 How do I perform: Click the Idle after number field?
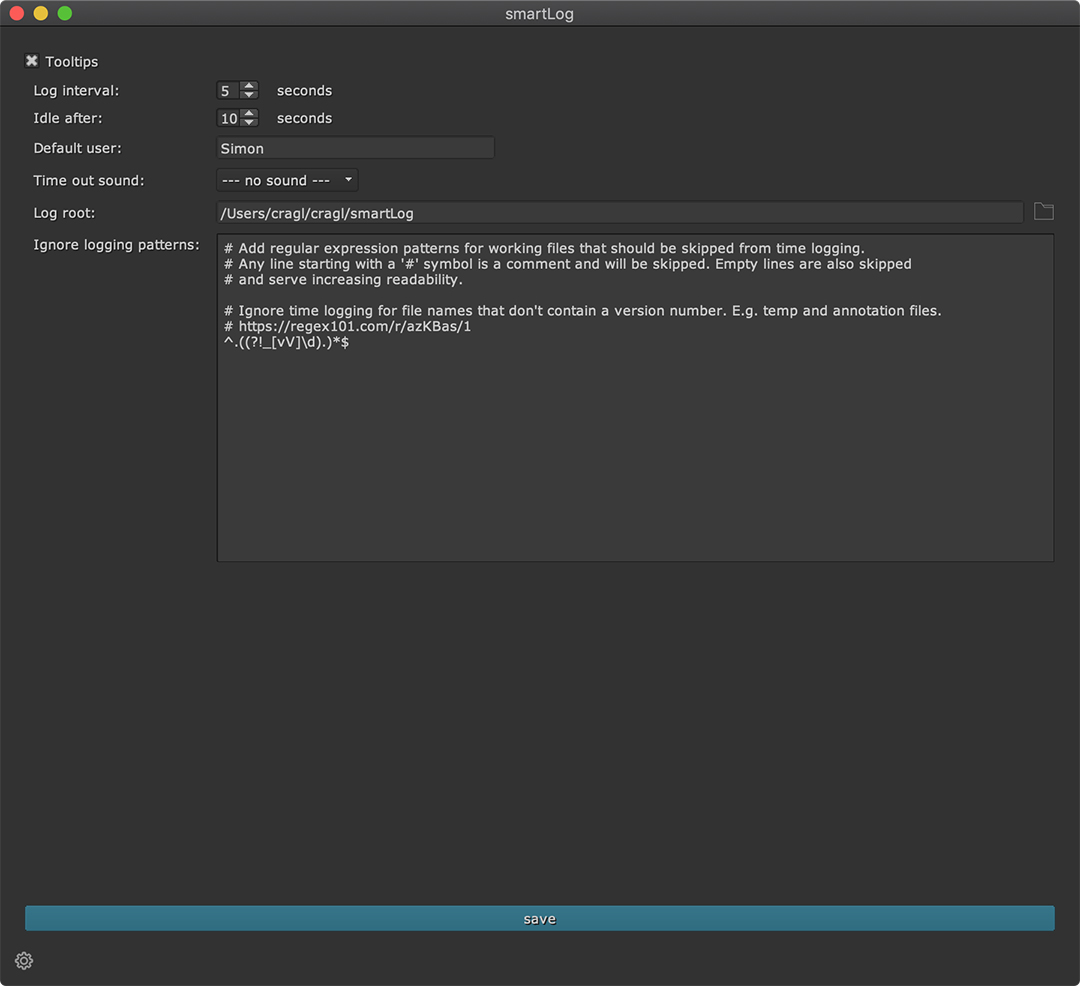pyautogui.click(x=228, y=119)
